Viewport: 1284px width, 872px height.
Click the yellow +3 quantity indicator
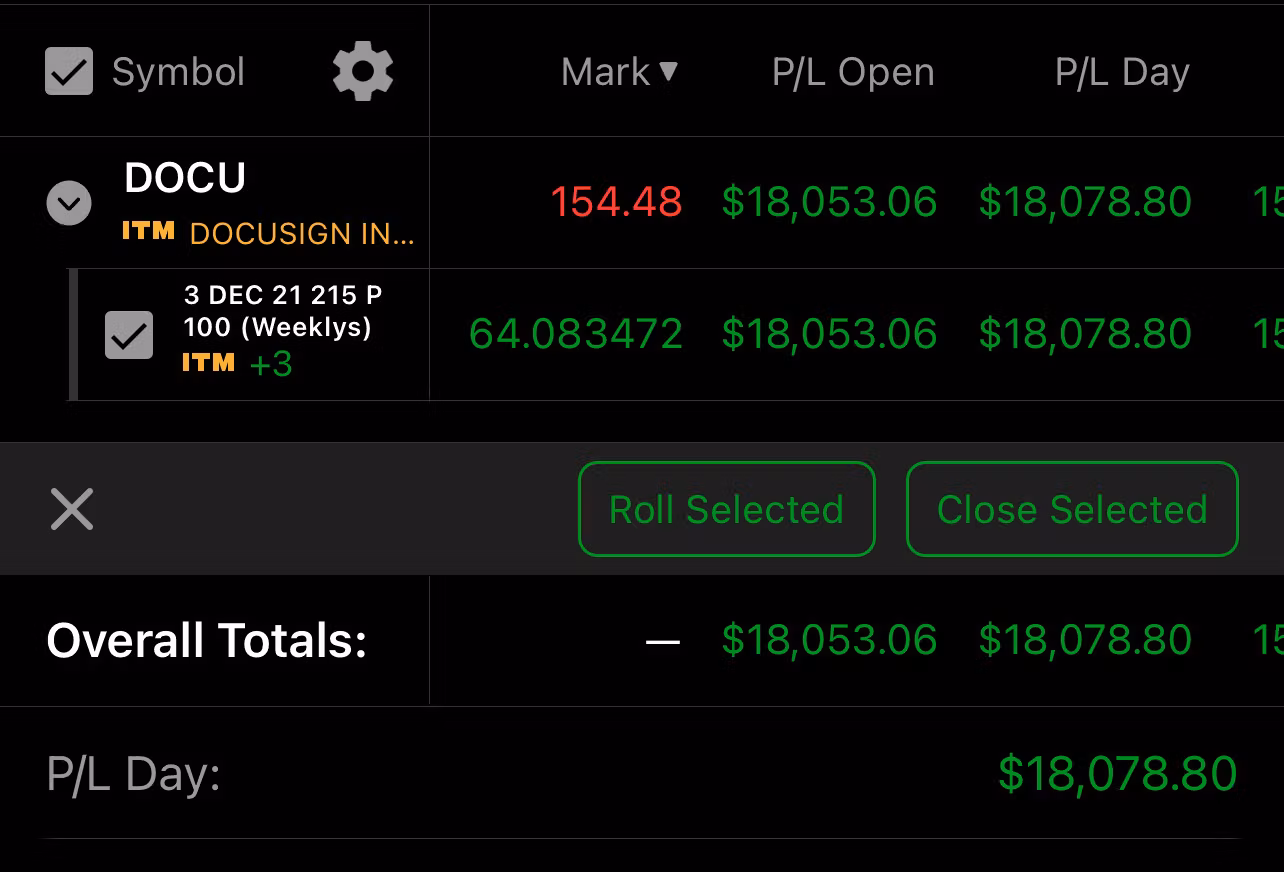pyautogui.click(x=270, y=364)
